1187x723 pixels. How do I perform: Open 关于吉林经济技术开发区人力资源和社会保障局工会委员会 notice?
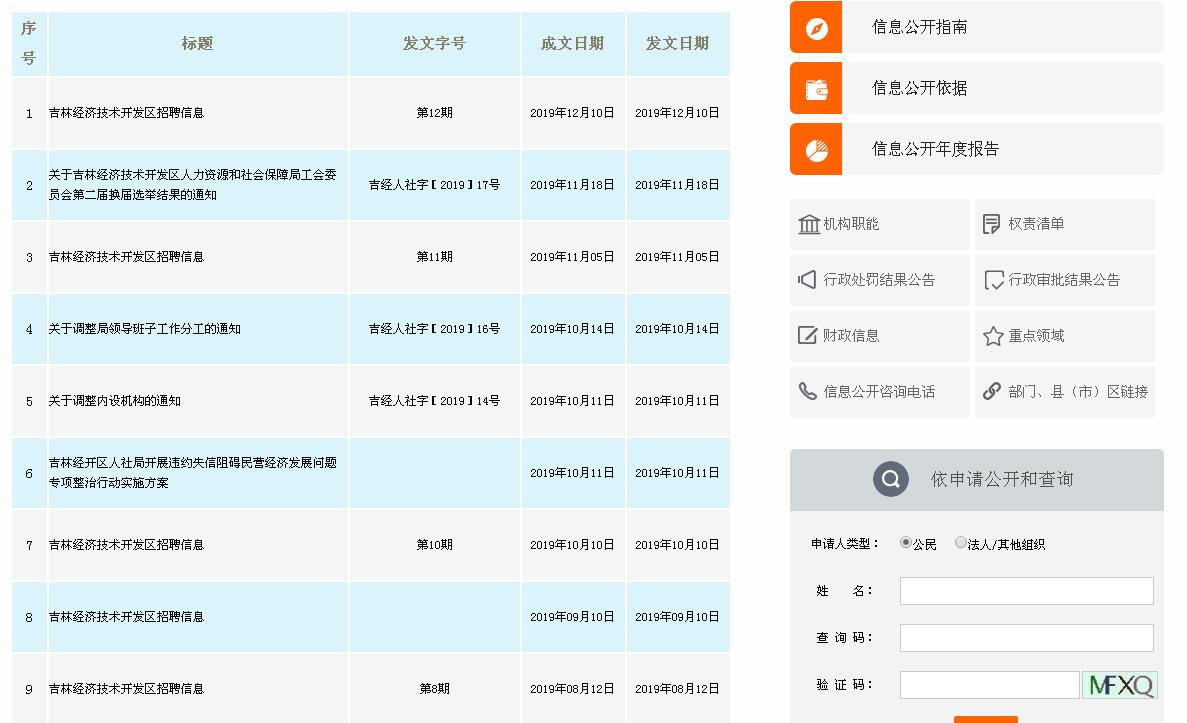click(x=192, y=185)
